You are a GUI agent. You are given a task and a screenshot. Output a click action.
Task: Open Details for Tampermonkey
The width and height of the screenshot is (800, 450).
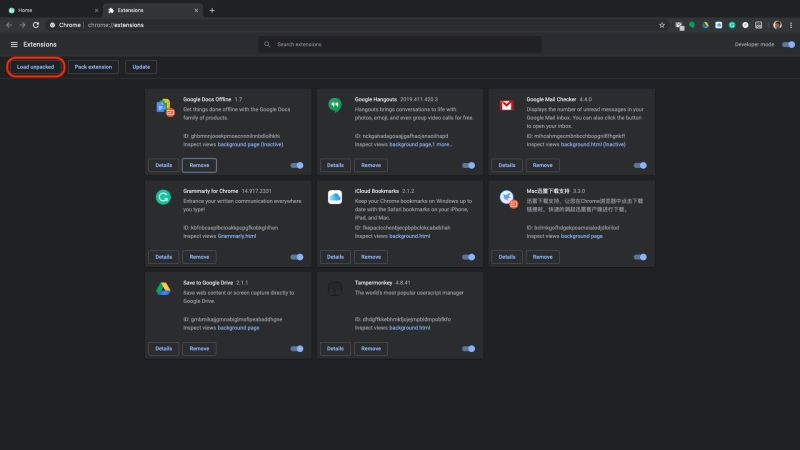tap(335, 349)
